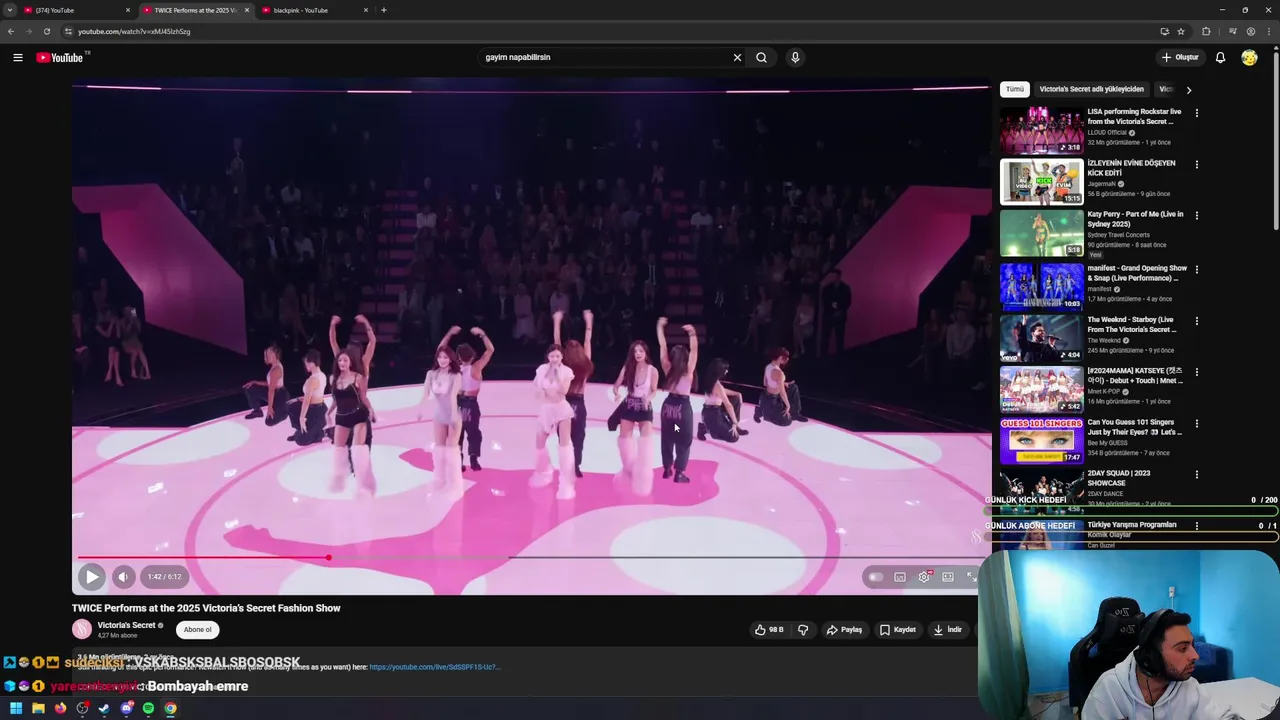Reload the current page

pyautogui.click(x=46, y=31)
